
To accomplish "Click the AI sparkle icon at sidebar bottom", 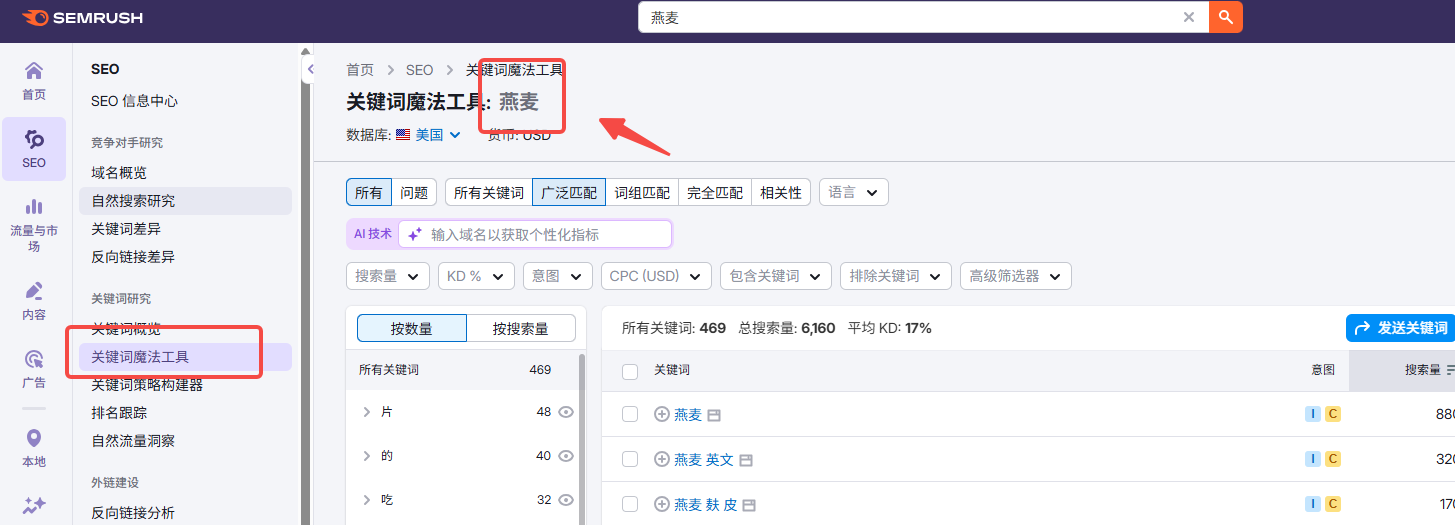I will pyautogui.click(x=34, y=506).
